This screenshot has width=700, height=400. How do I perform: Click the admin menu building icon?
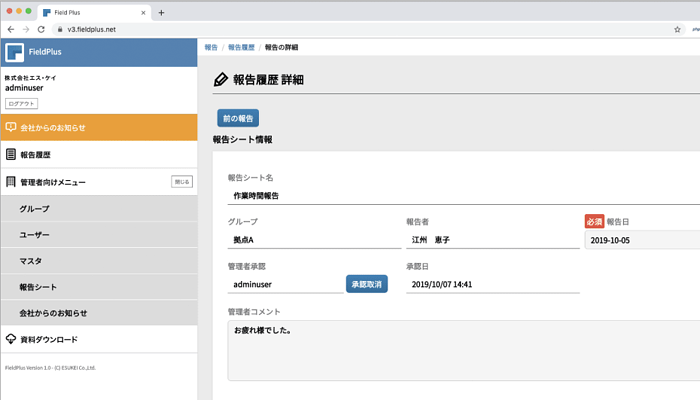tap(11, 182)
